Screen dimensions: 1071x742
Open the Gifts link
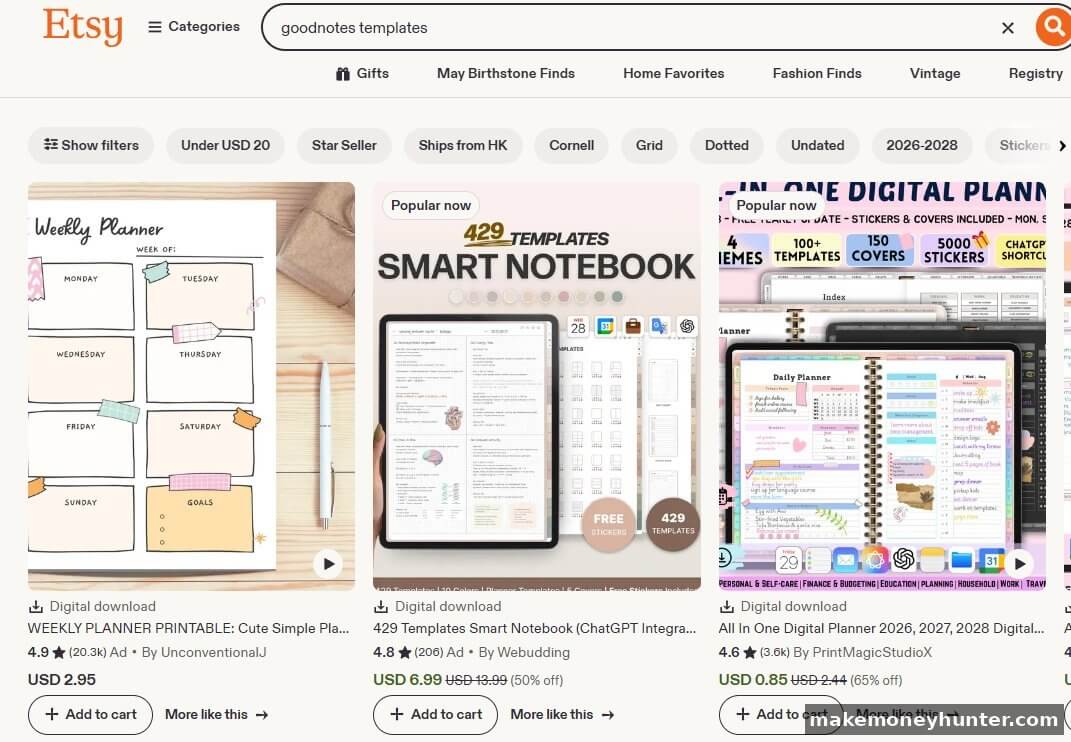coord(362,73)
